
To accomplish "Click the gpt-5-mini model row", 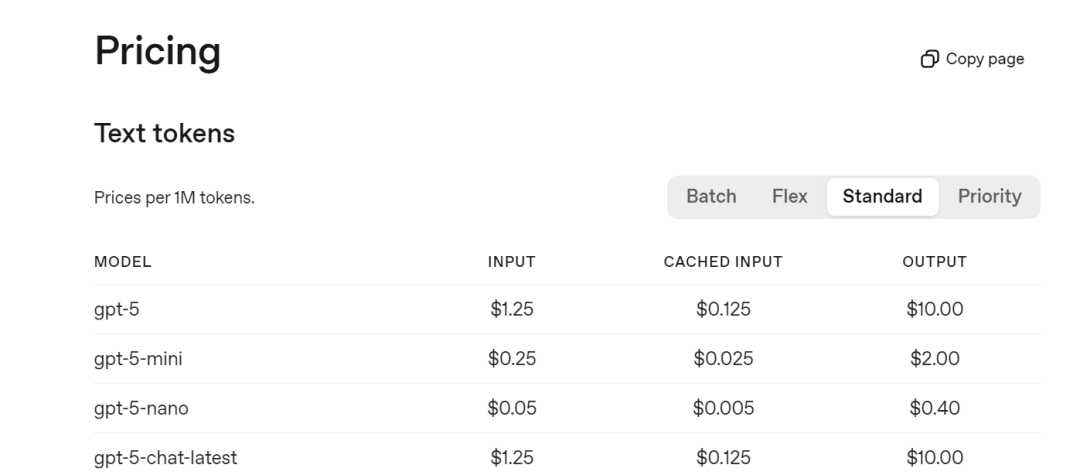I will 567,359.
